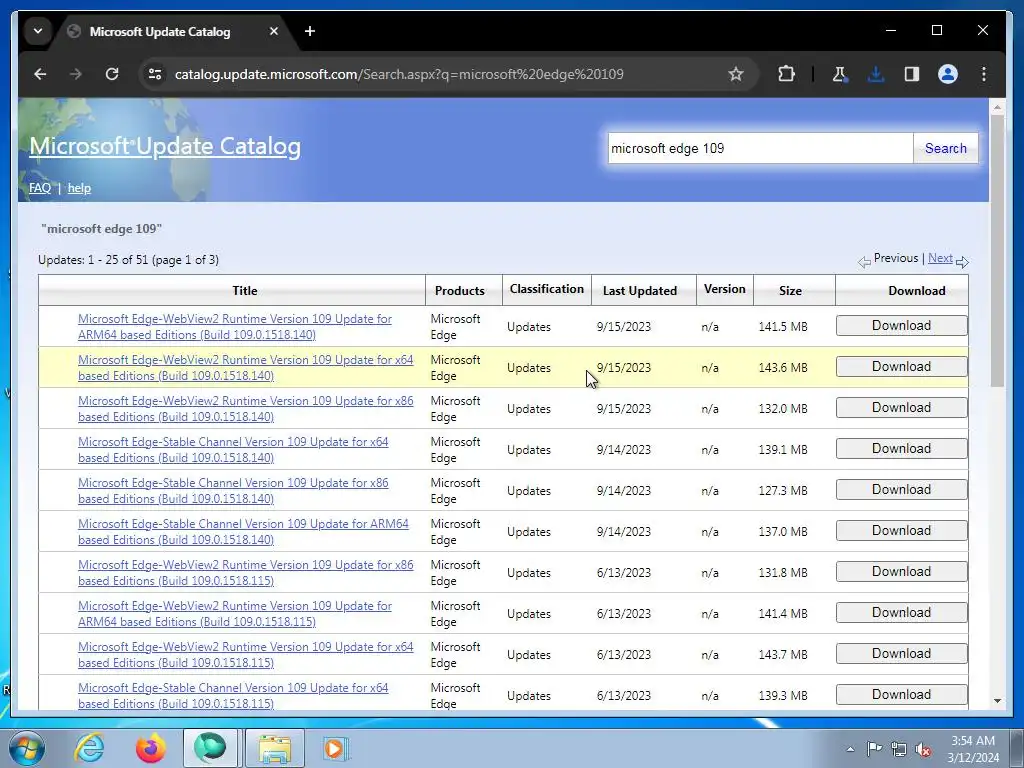Click the address bar URL
Screen dimensions: 1024x768
pos(399,74)
